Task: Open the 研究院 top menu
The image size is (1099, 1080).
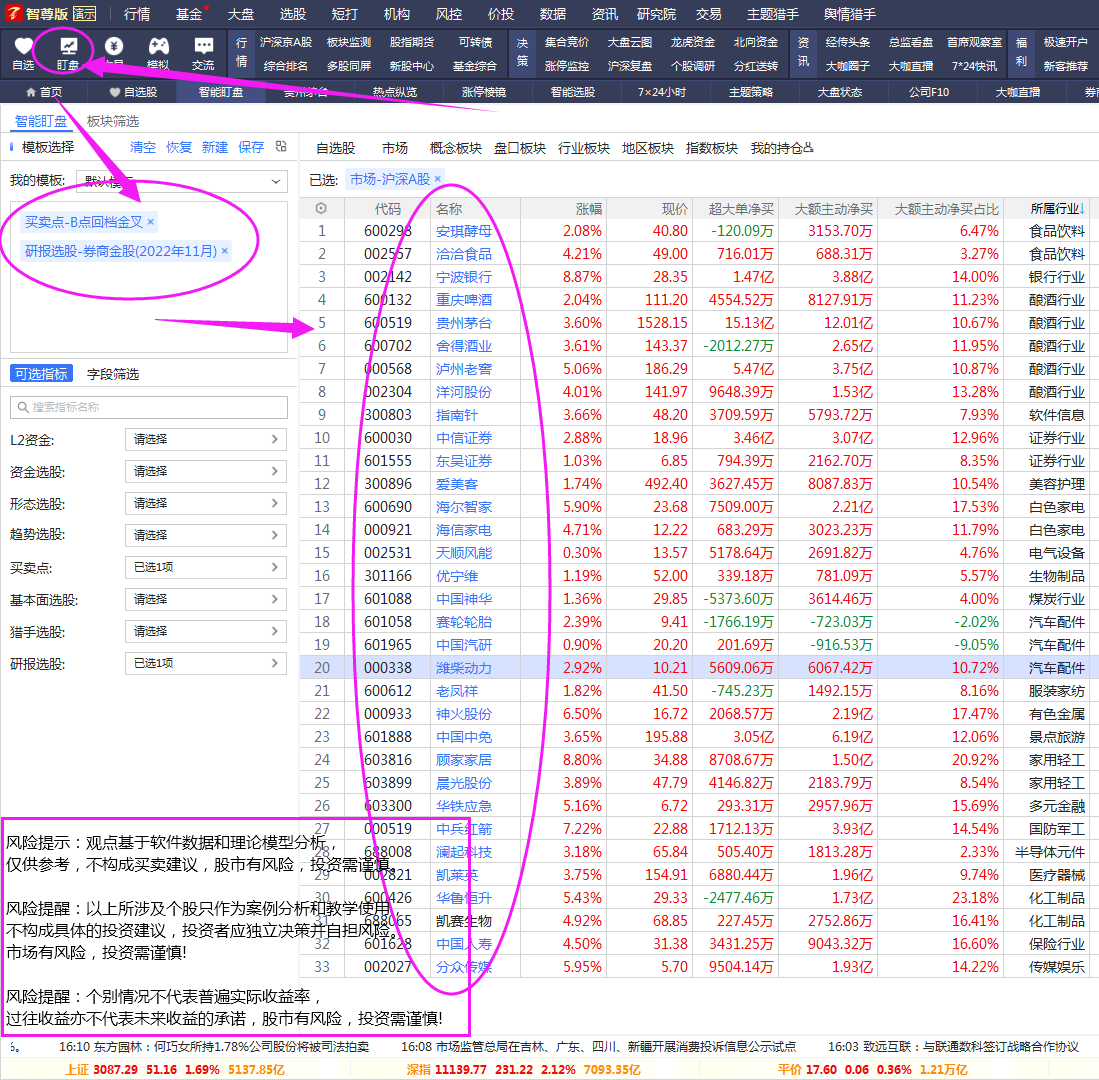Action: pyautogui.click(x=656, y=14)
